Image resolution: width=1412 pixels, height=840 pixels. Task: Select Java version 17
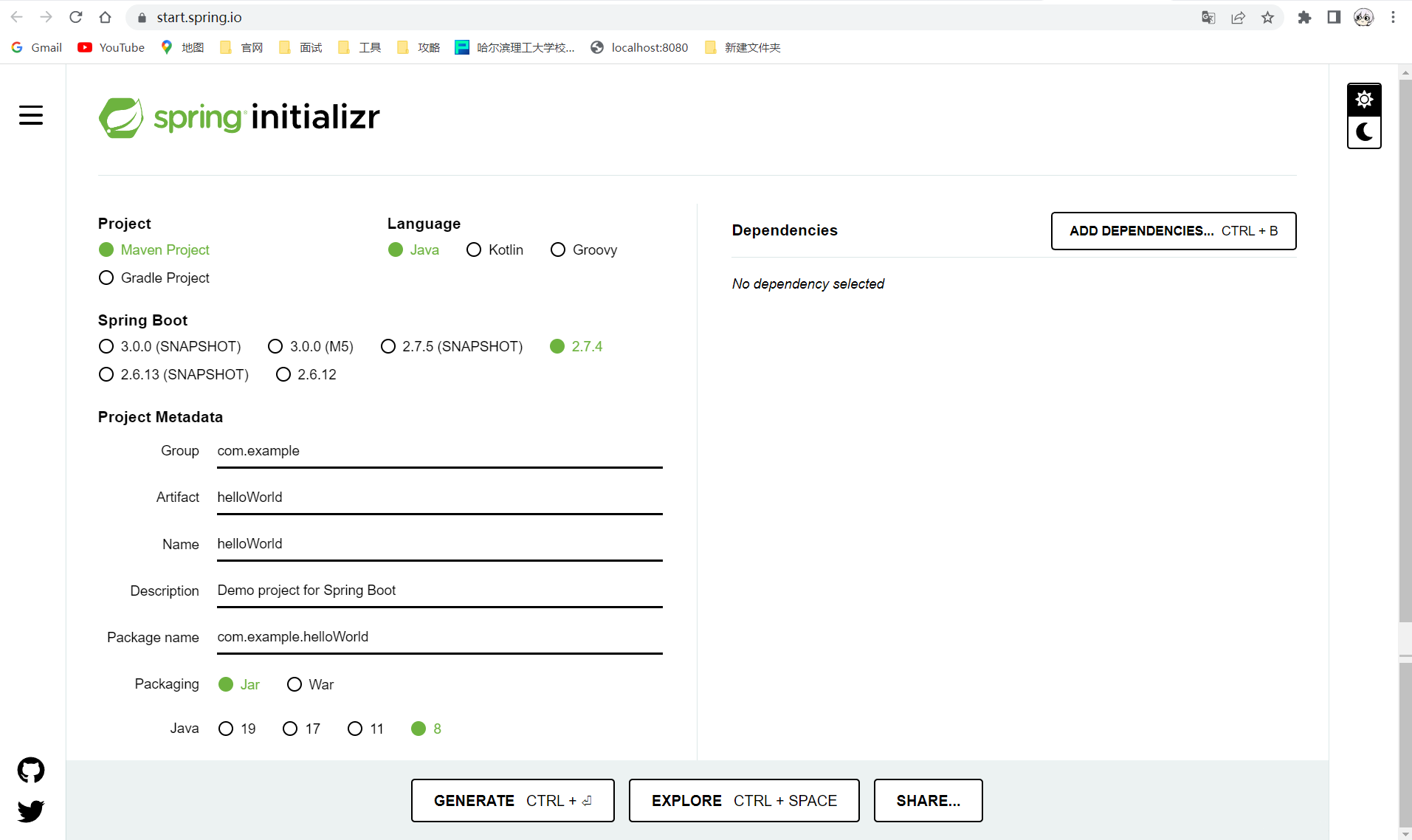coord(301,729)
